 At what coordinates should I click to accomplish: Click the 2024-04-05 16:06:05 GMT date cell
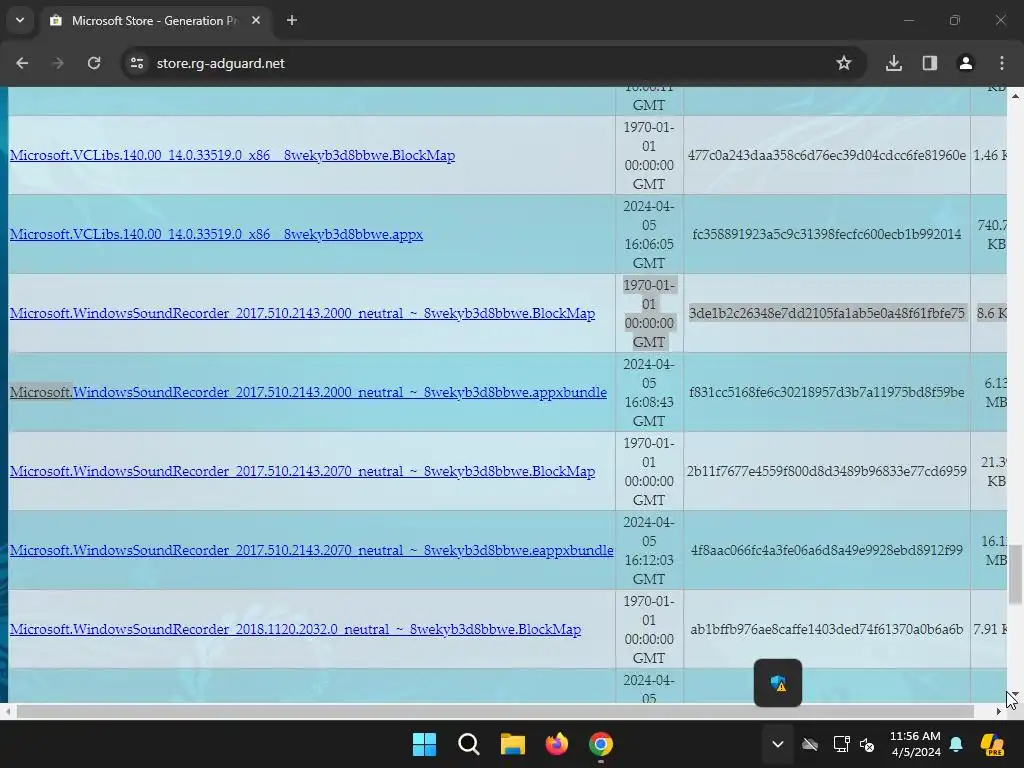[648, 234]
